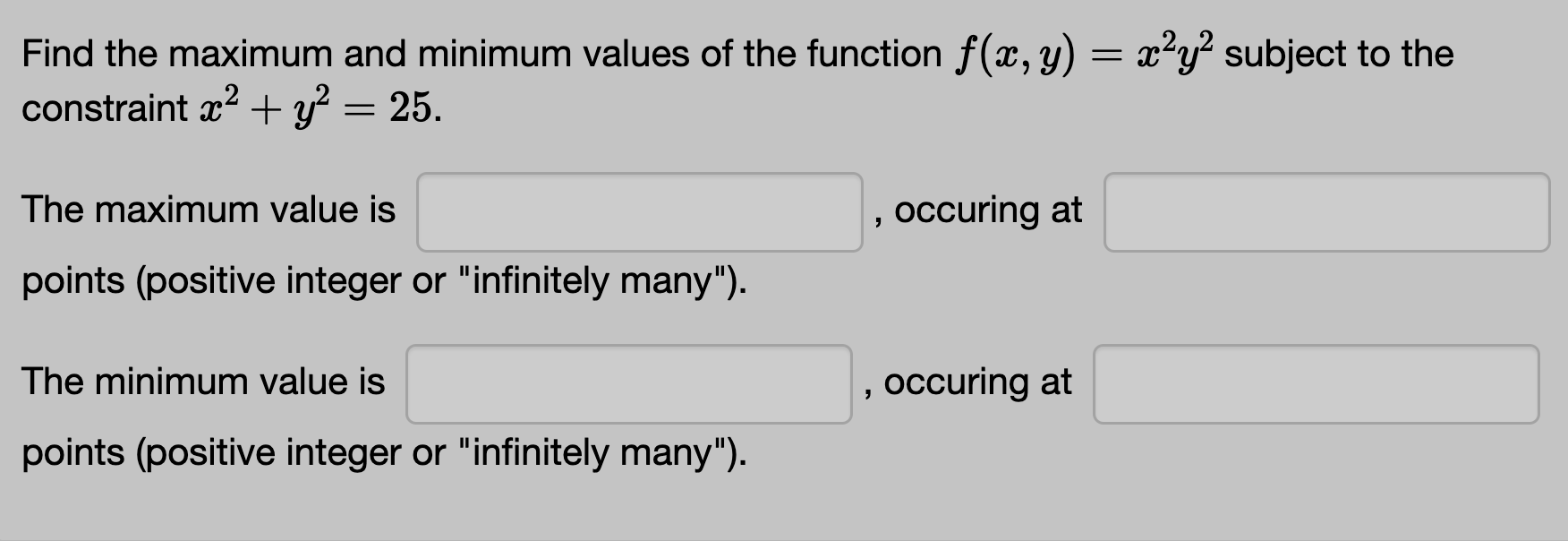Screen dimensions: 1568x541
Task: Click the maximum points input field
Action: click(1326, 213)
